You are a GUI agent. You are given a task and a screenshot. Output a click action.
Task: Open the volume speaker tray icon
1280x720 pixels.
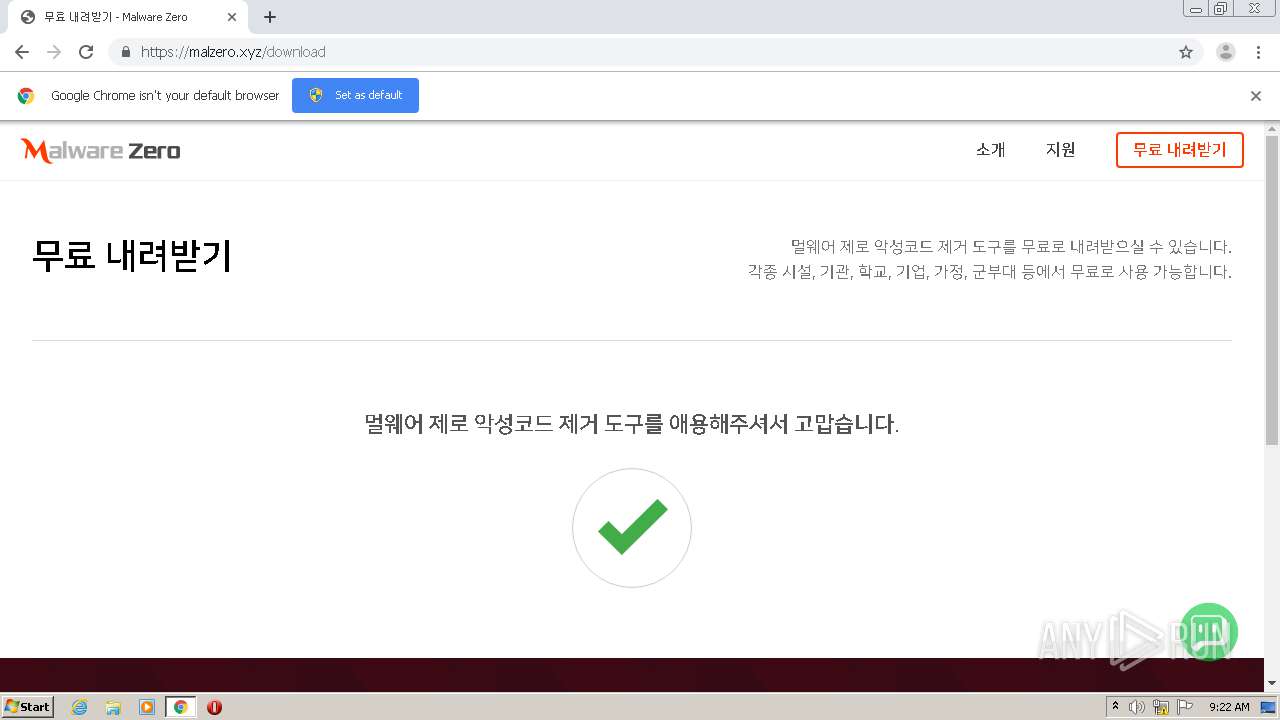tap(1137, 707)
